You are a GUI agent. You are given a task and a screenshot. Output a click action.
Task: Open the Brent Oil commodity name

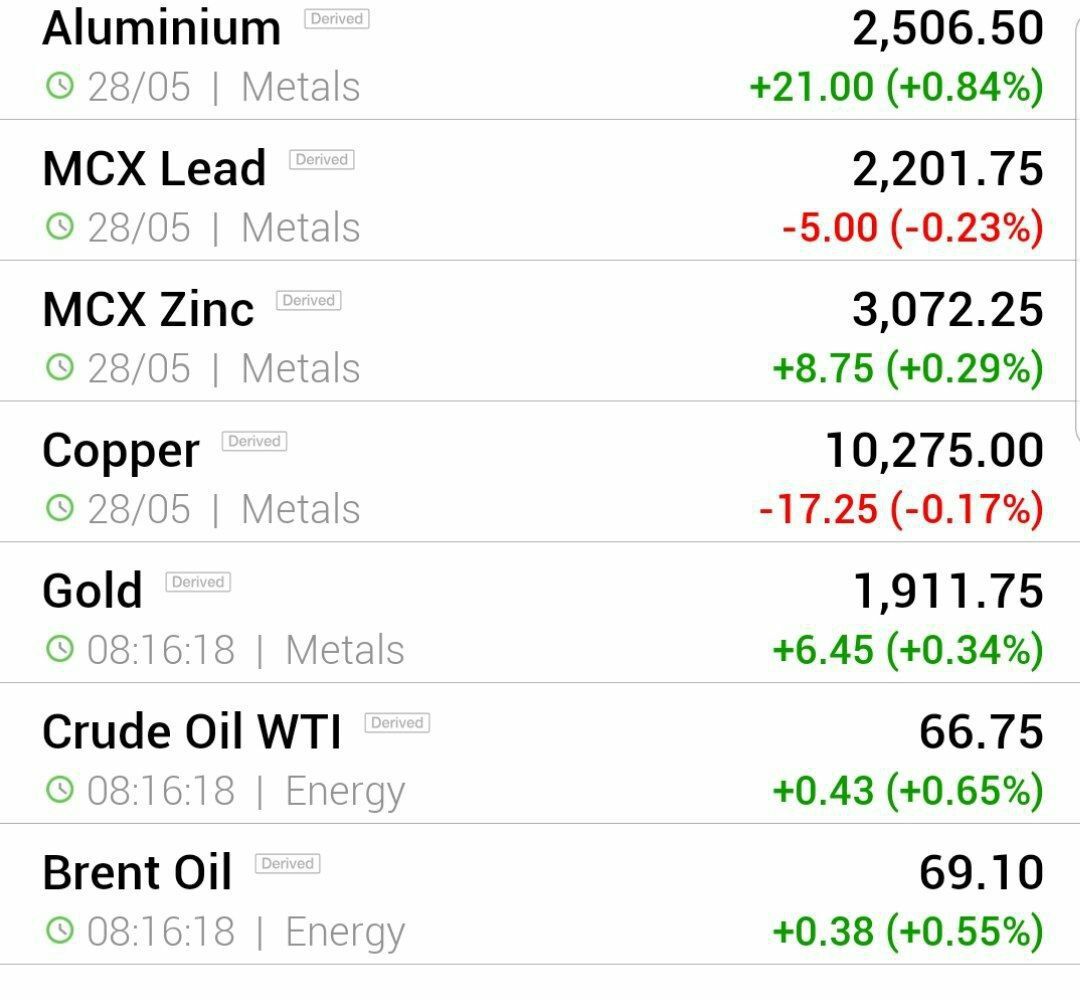[137, 873]
